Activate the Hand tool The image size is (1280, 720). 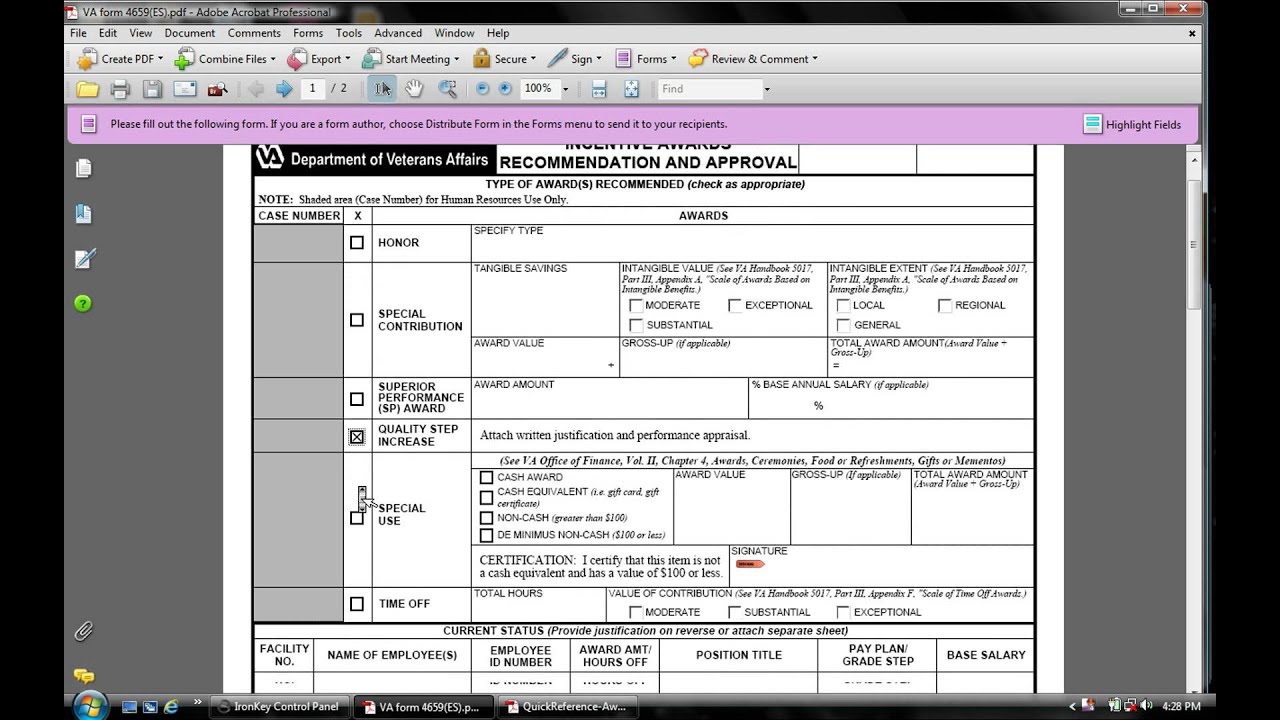(x=414, y=89)
